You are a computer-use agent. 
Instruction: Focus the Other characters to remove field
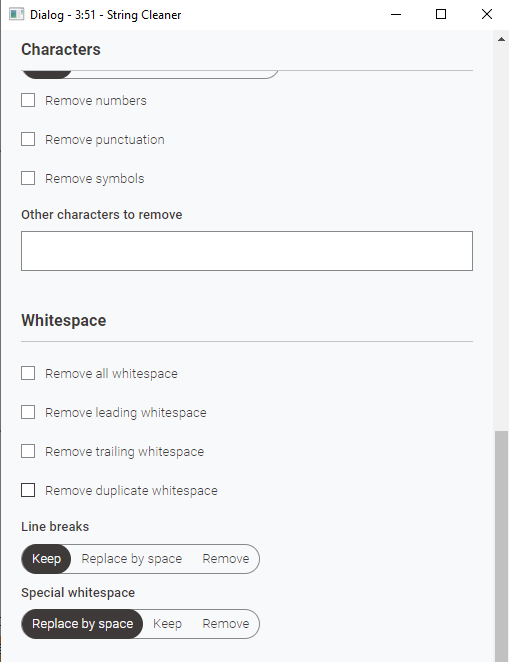(247, 251)
